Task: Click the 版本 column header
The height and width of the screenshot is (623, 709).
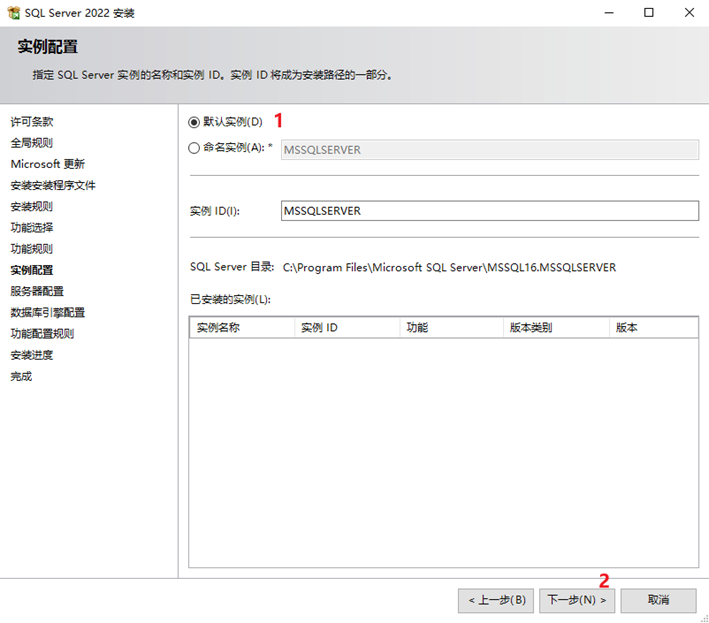Action: pos(654,327)
